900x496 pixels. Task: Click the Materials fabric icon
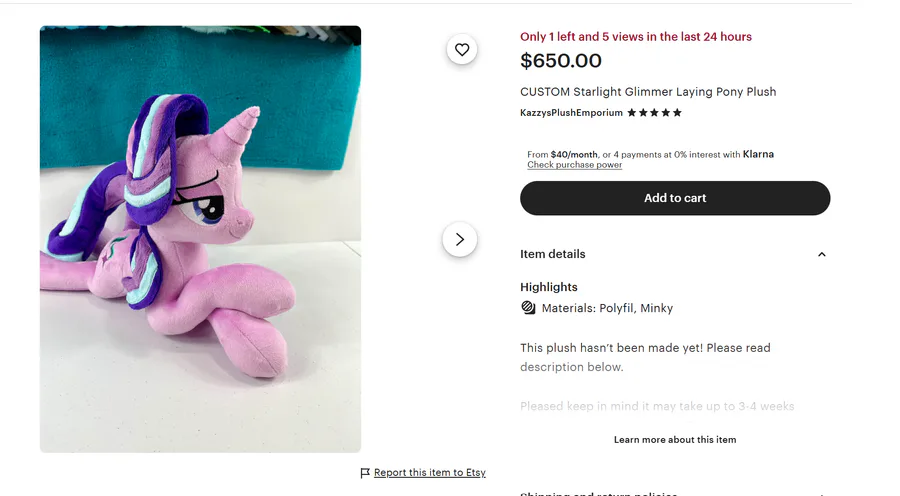pyautogui.click(x=529, y=308)
